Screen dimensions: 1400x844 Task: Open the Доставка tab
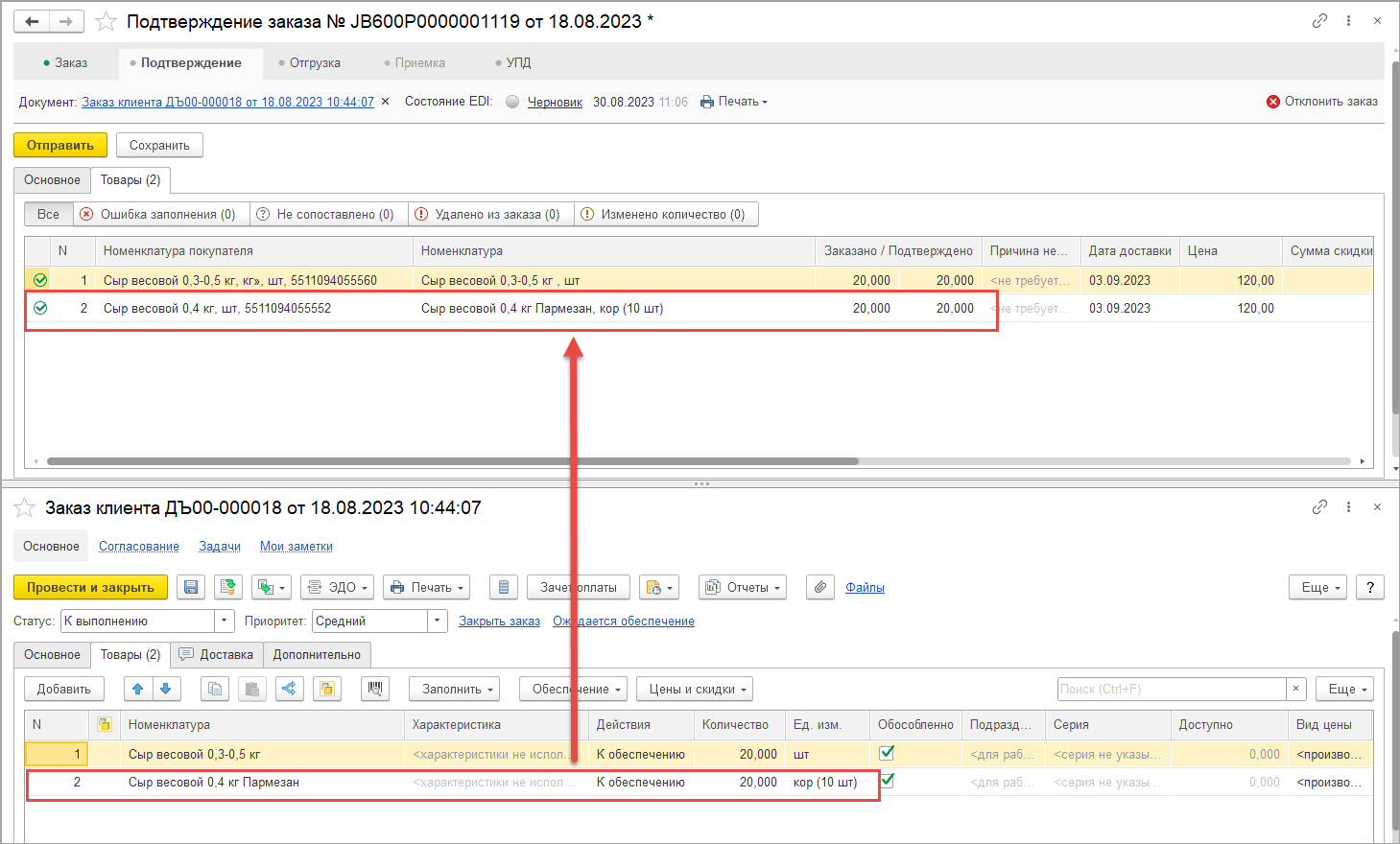click(x=217, y=654)
